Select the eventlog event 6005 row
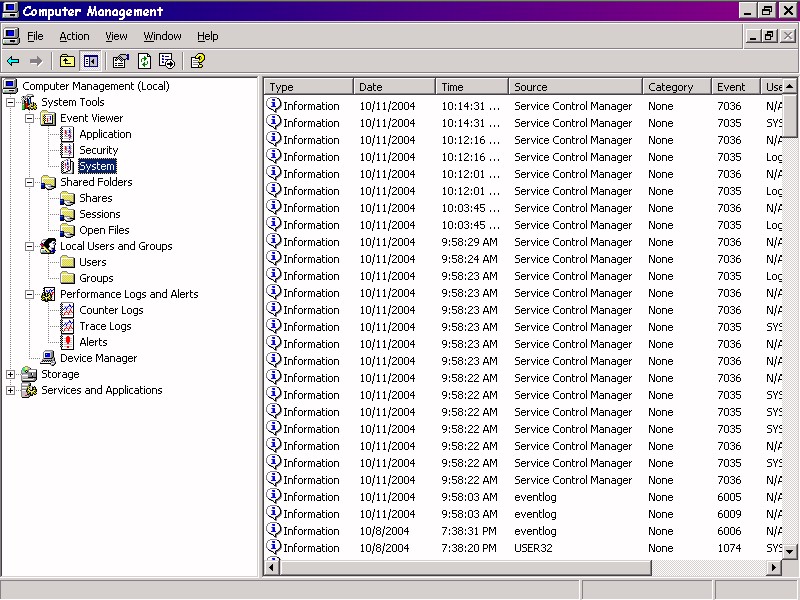The width and height of the screenshot is (800, 600). 524,496
